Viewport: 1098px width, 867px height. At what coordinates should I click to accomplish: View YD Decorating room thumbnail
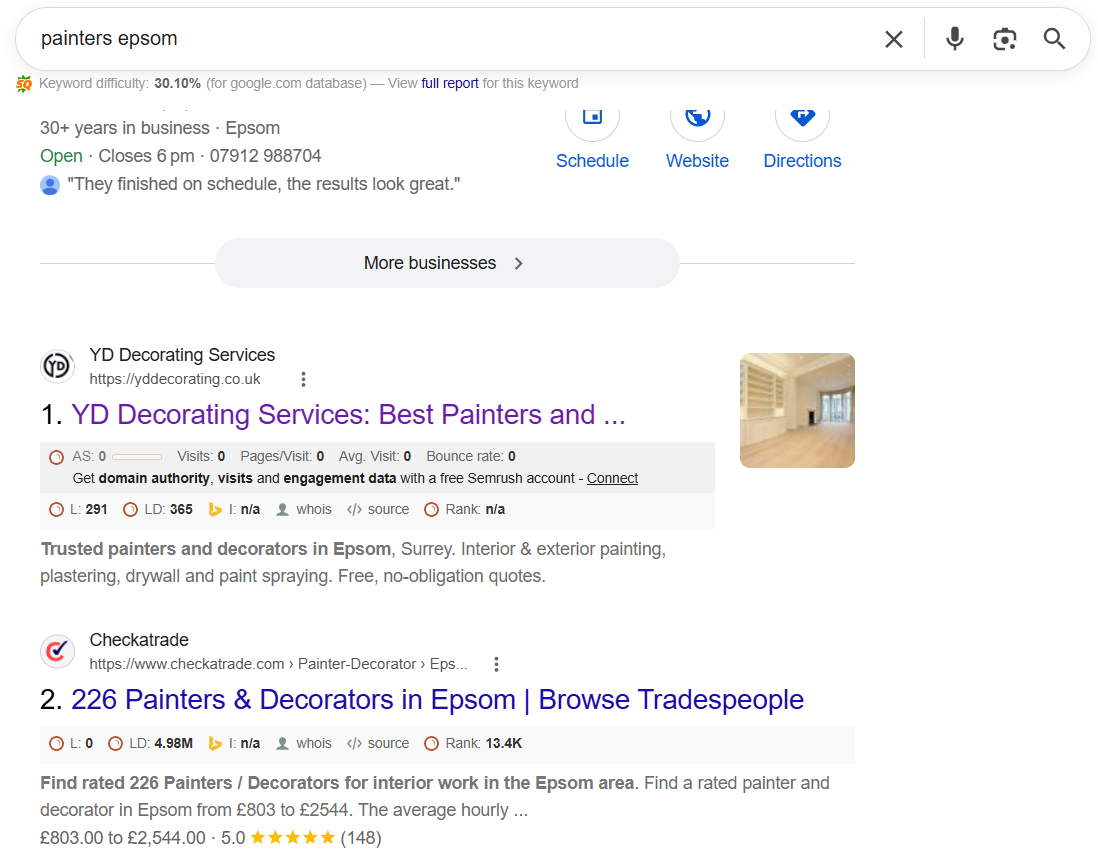[797, 410]
